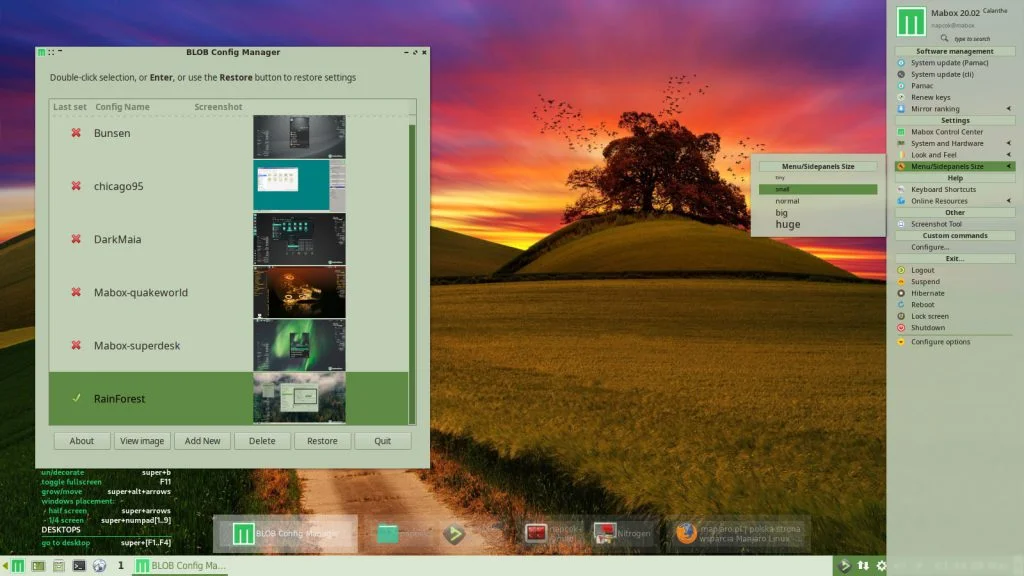Expand the Online Resources submenu arrow
The image size is (1024, 576).
pos(1008,201)
